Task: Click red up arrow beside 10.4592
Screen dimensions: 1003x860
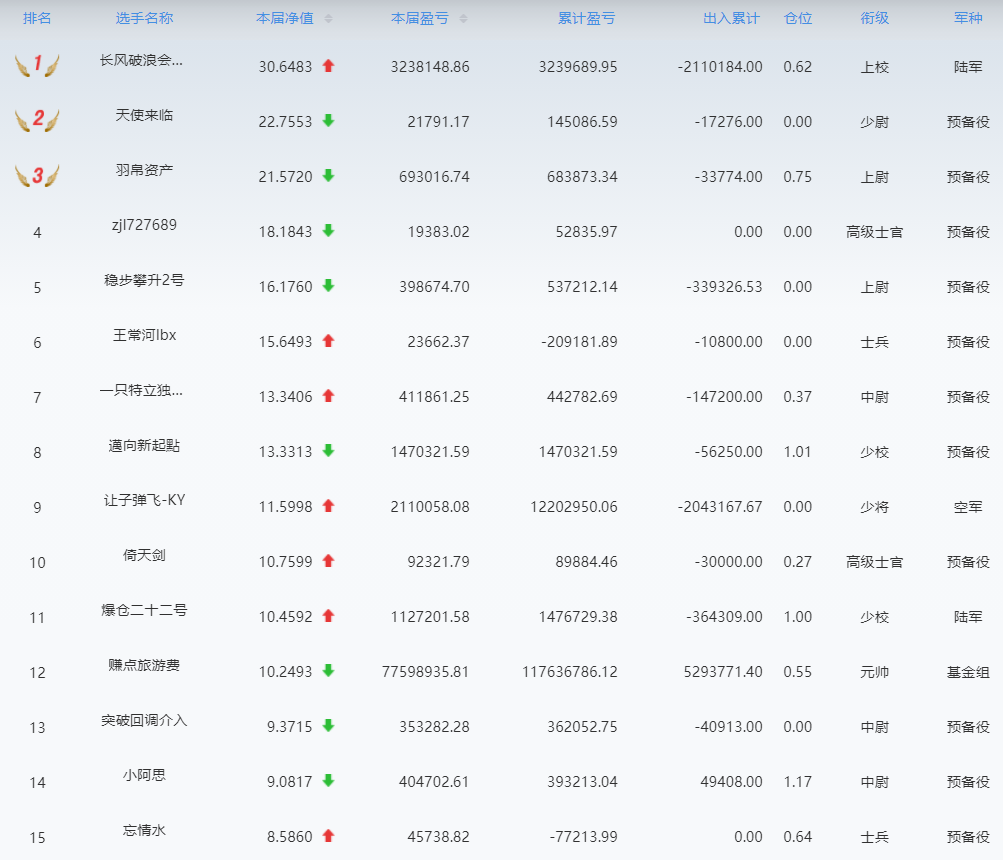Action: [329, 616]
